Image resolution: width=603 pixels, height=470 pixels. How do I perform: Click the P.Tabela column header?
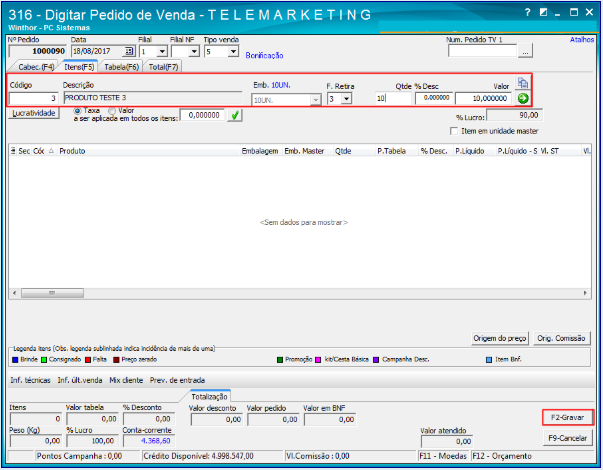396,151
